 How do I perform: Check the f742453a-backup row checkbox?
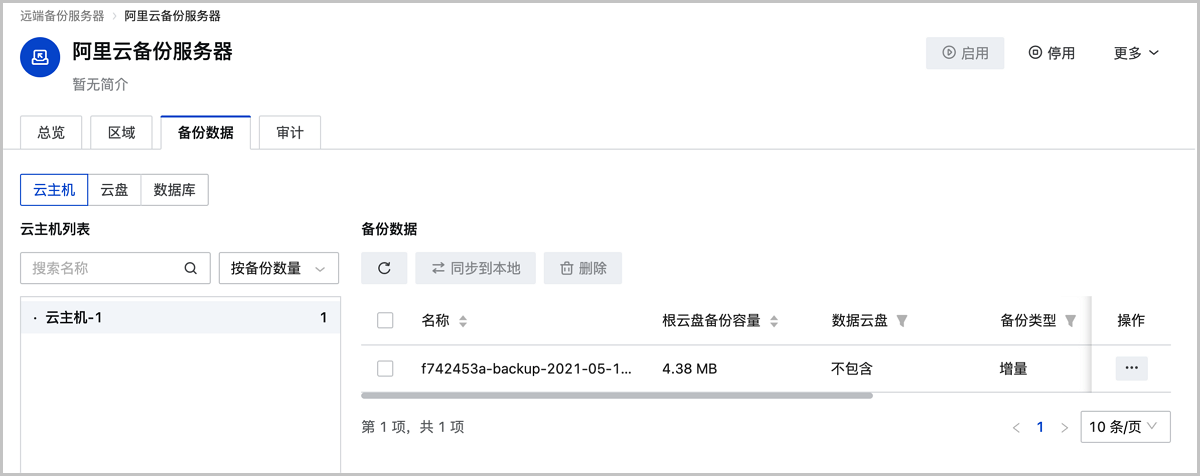pos(385,368)
